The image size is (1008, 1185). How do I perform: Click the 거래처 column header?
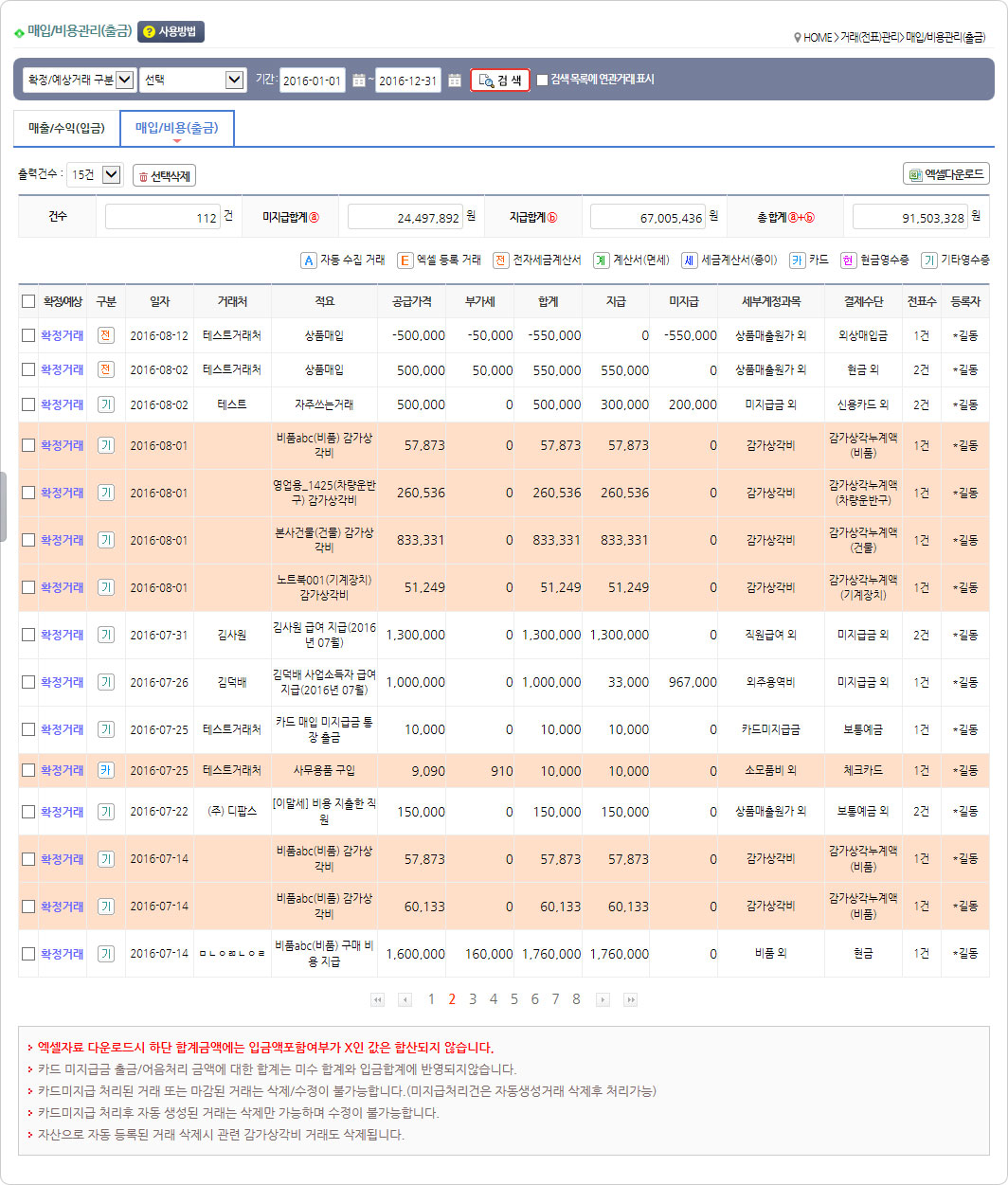pos(232,301)
